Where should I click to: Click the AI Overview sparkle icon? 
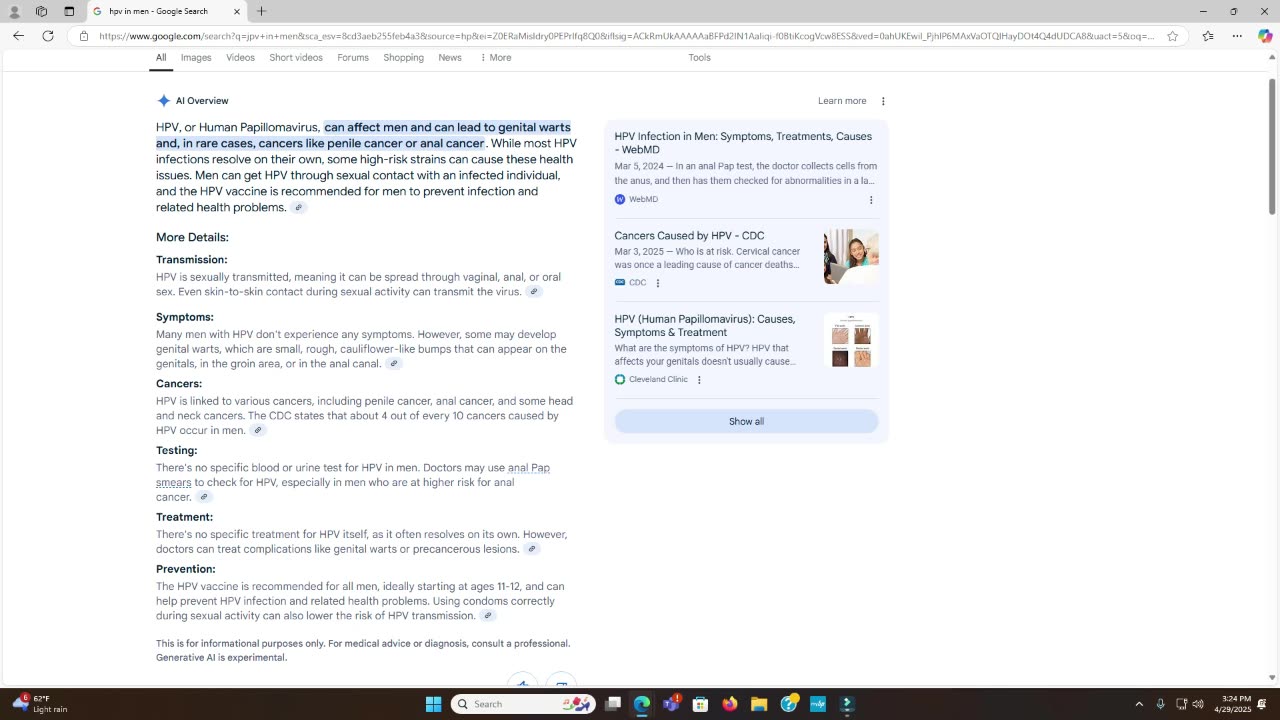164,101
